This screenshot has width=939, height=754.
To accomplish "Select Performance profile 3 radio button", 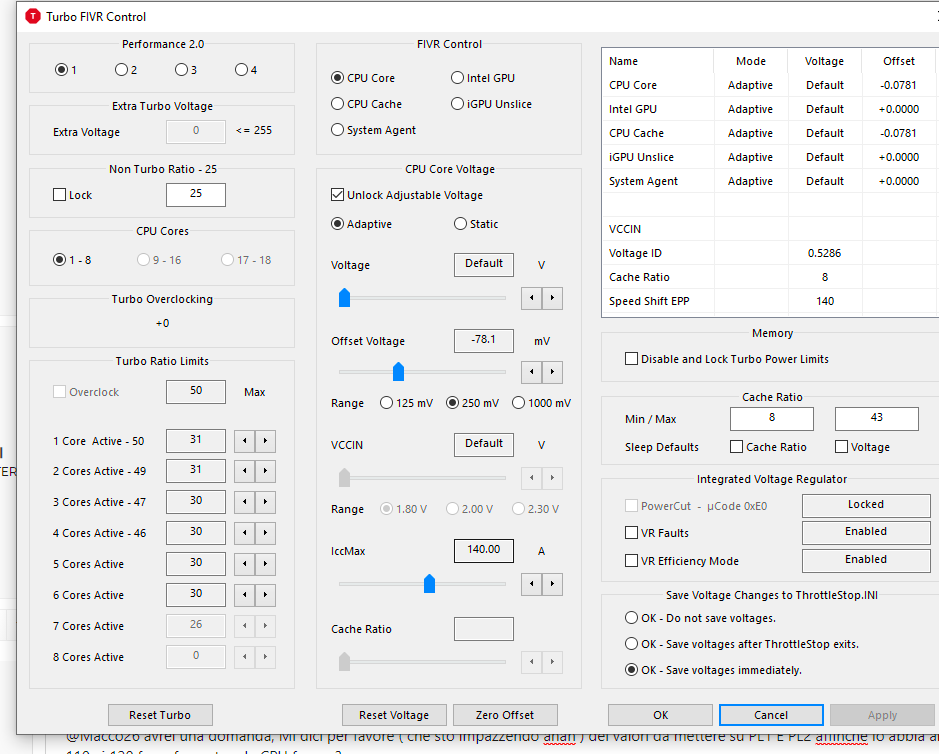I will 181,69.
